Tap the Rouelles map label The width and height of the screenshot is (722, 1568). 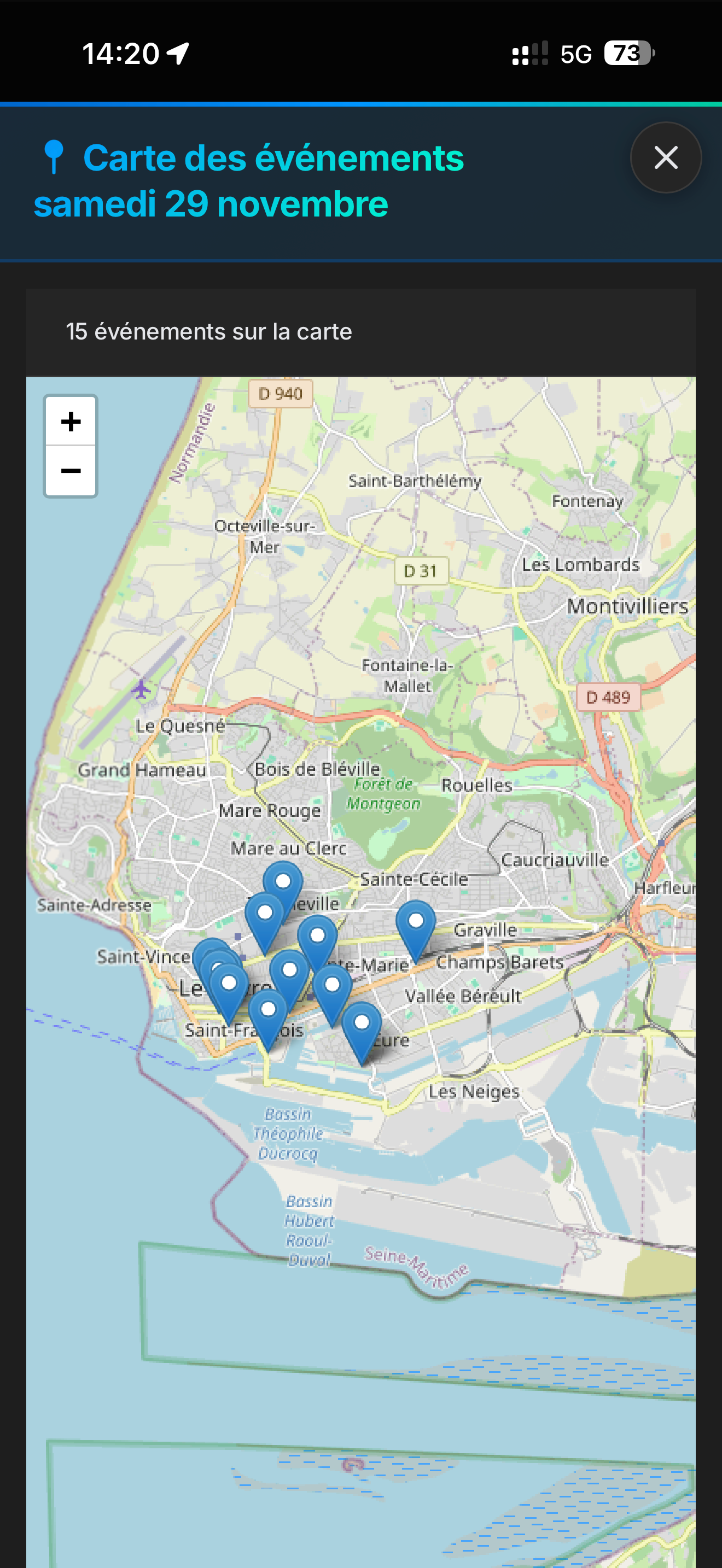[x=476, y=785]
